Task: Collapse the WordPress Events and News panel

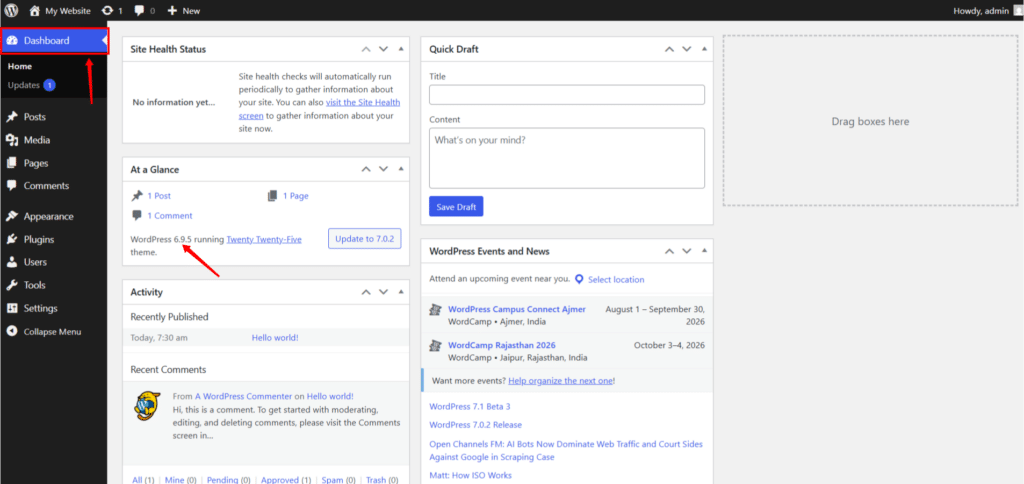Action: (704, 251)
